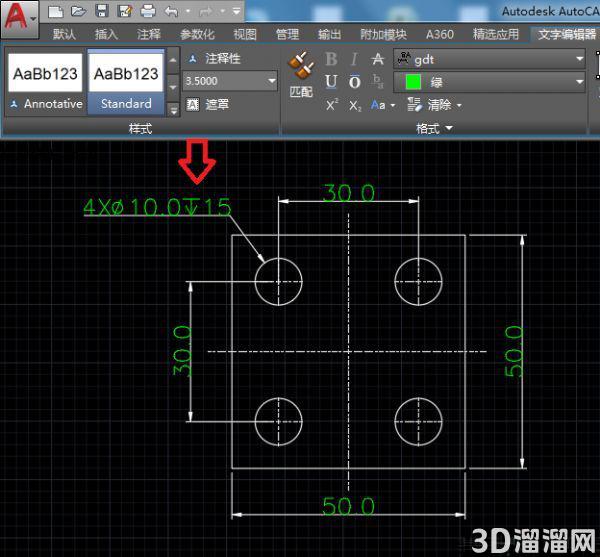Screen dimensions: 600x557
Task: Switch to the 注释 ribbon tab
Action: 149,34
